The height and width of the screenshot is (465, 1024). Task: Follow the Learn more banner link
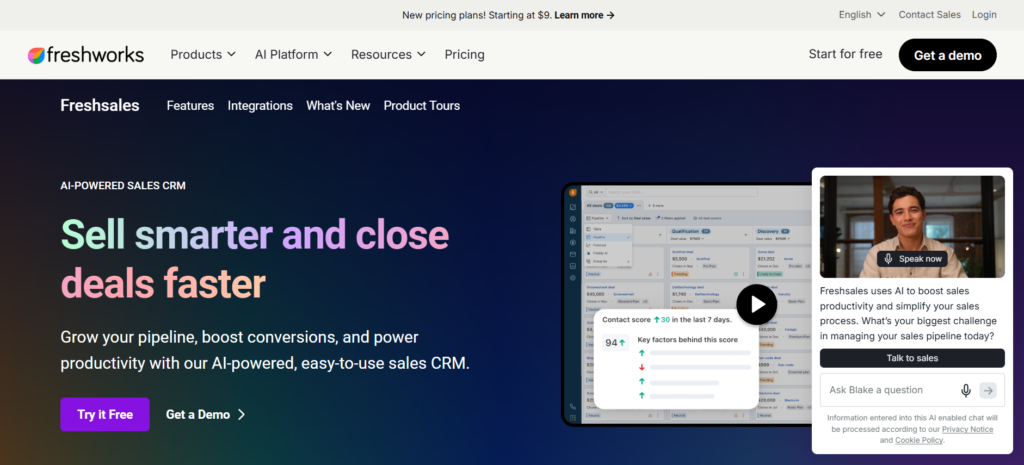click(584, 14)
